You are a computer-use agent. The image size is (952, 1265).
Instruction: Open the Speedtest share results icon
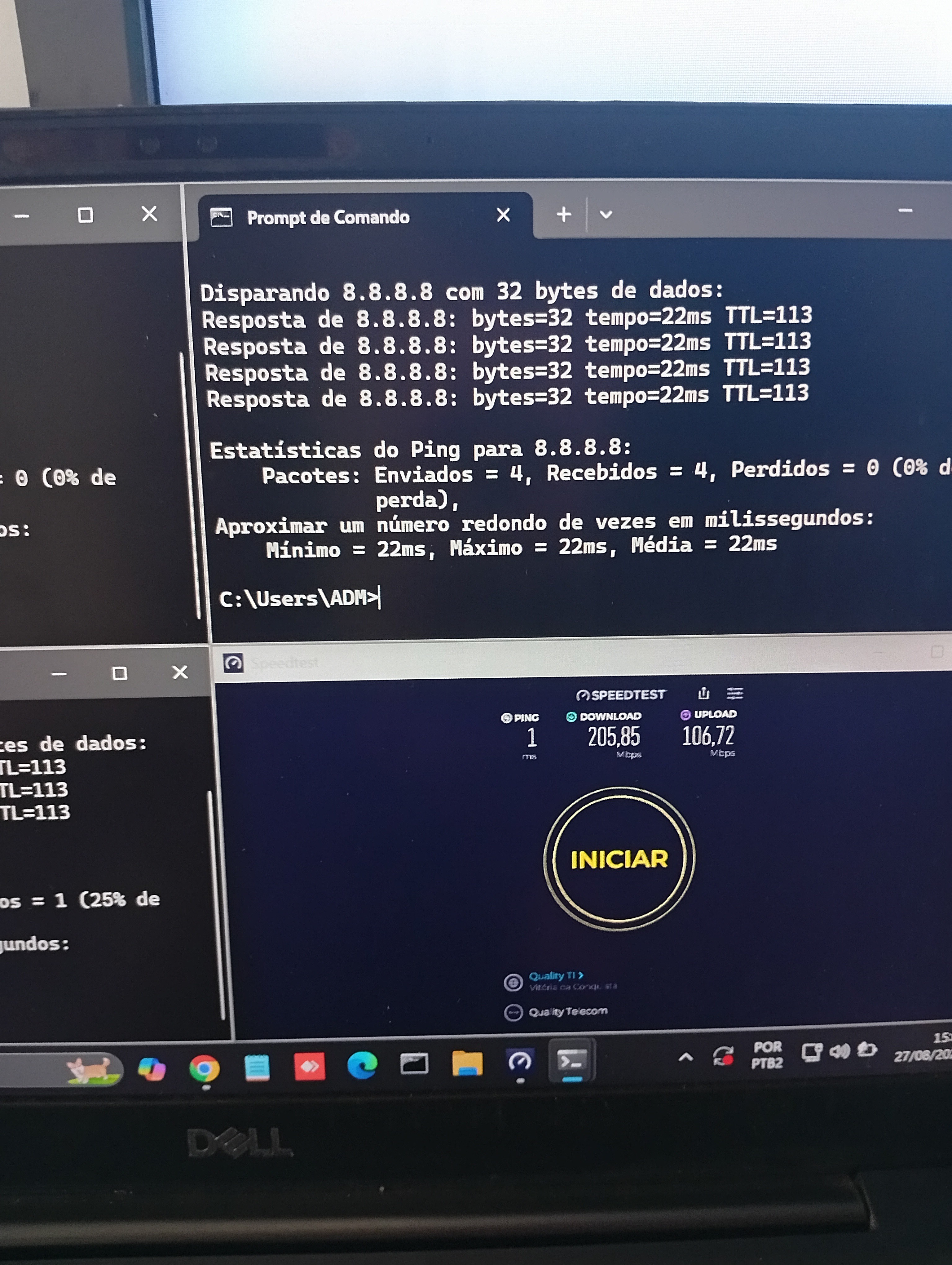click(703, 693)
